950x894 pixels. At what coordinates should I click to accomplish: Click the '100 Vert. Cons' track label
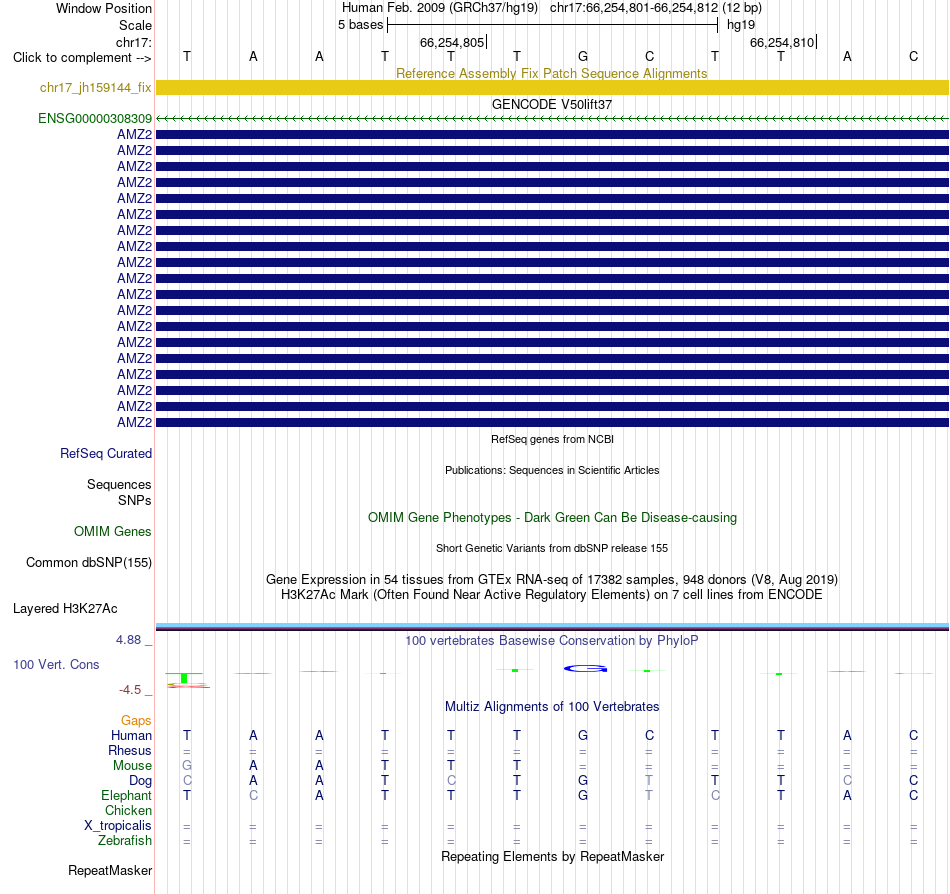coord(56,664)
